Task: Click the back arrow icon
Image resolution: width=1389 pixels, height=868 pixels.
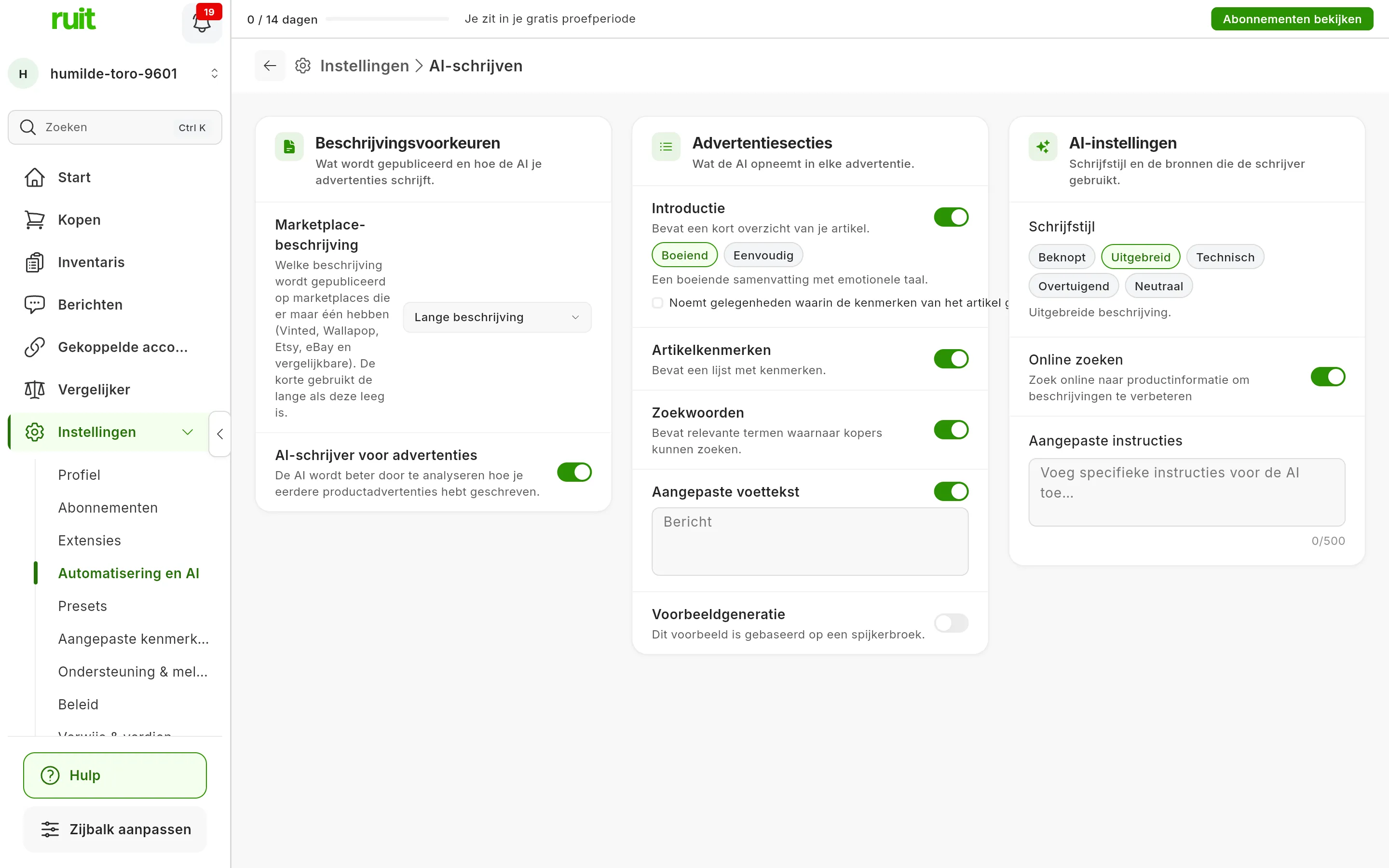Action: point(270,66)
